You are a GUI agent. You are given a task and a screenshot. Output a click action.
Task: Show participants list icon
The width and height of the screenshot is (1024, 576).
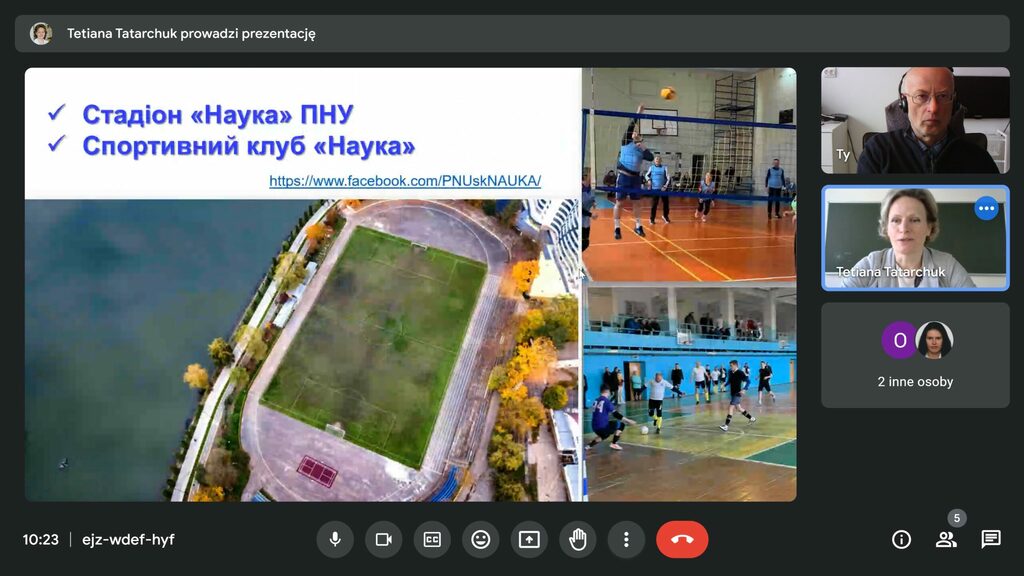pos(946,539)
